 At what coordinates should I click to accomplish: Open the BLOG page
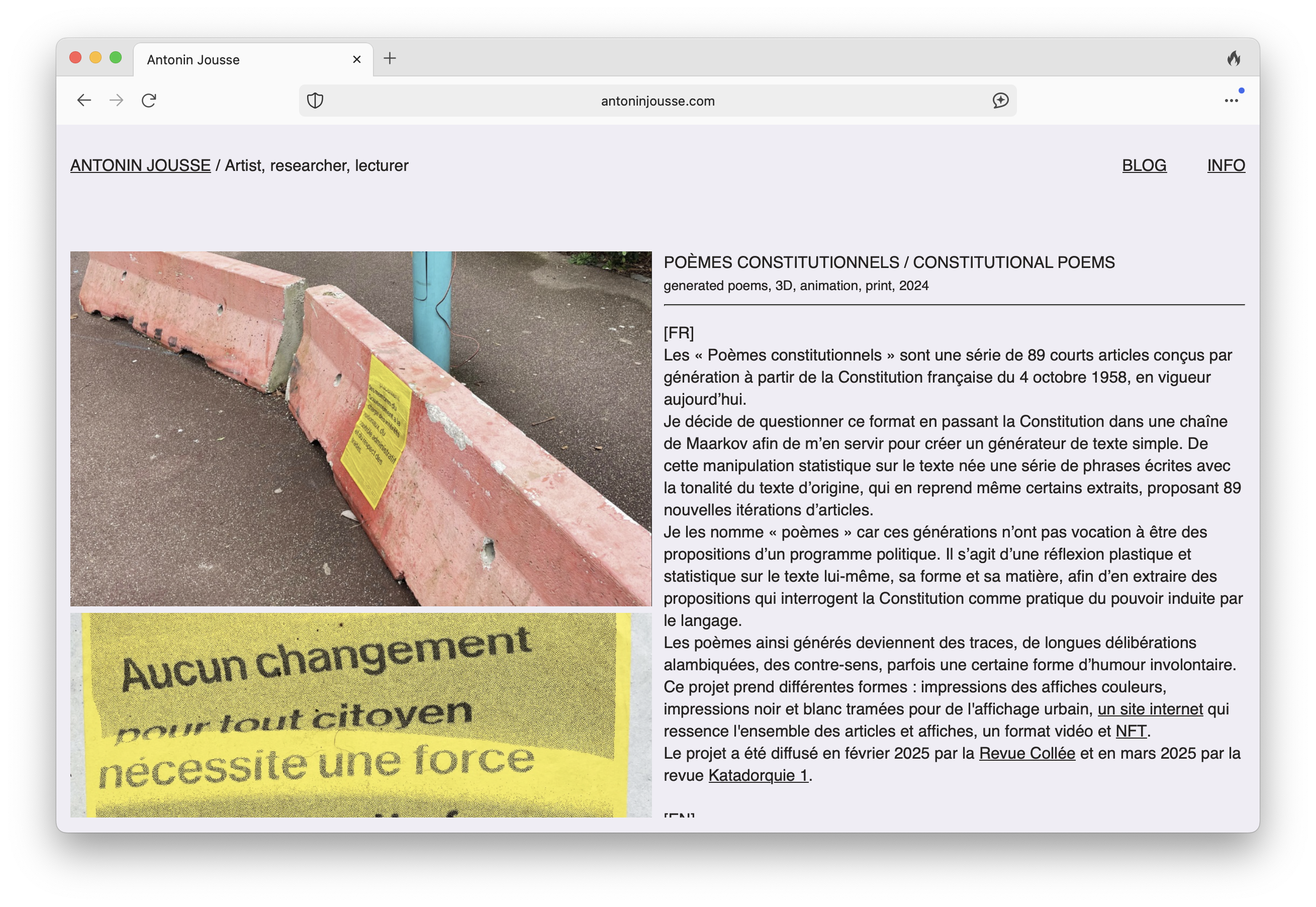[1144, 165]
